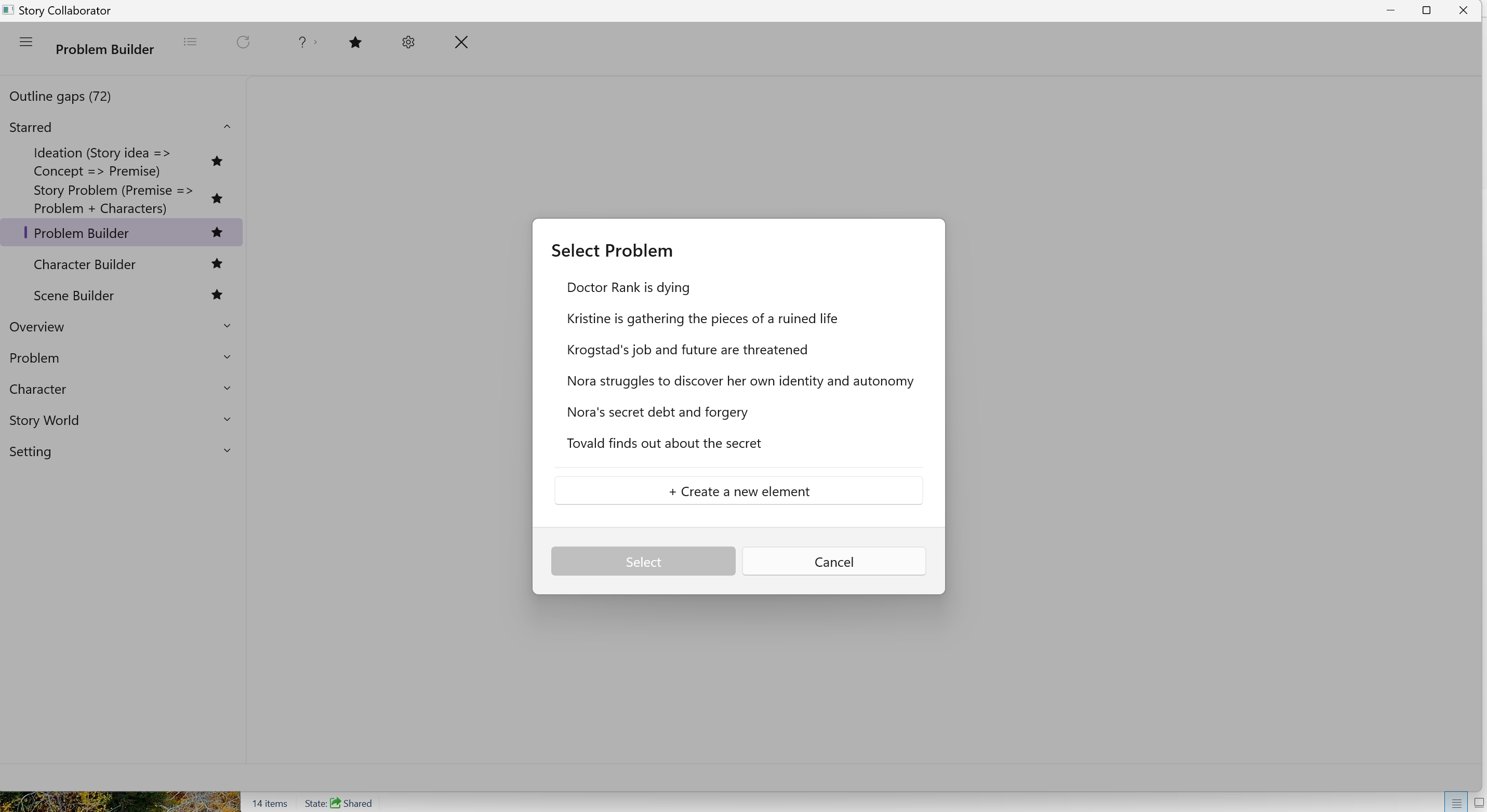This screenshot has height=812, width=1487.
Task: Click the refresh toolbar icon
Action: (x=243, y=42)
